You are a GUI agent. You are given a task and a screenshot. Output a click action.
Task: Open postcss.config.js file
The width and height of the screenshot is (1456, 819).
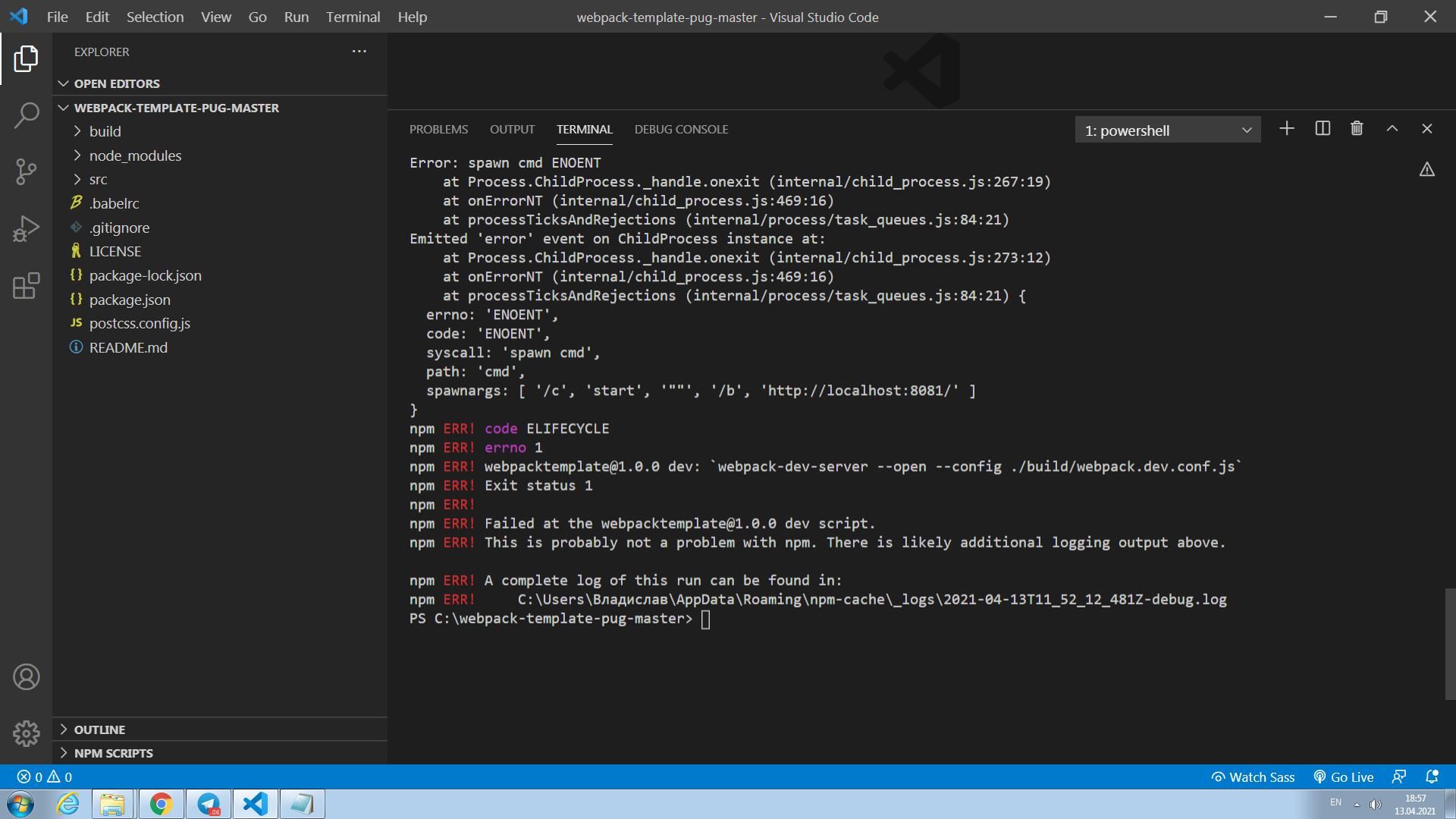[220, 323]
